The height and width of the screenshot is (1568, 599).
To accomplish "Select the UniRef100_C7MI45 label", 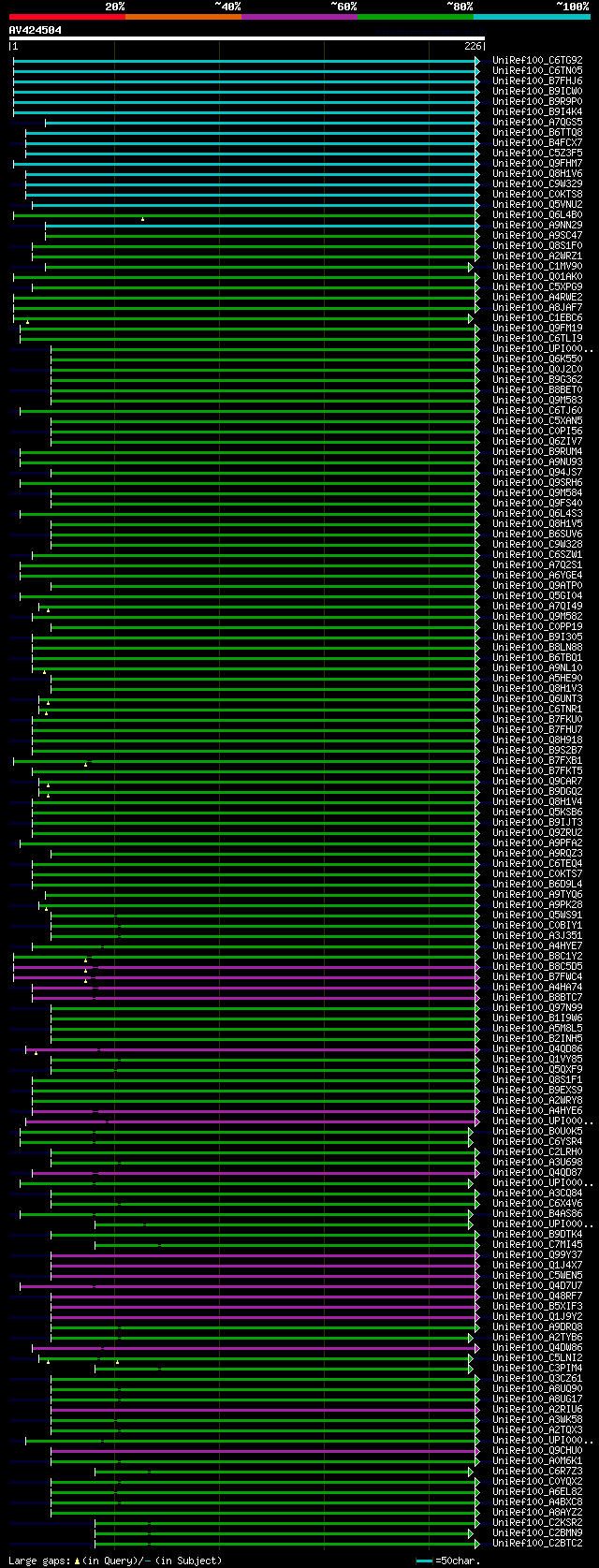I will tap(537, 1245).
